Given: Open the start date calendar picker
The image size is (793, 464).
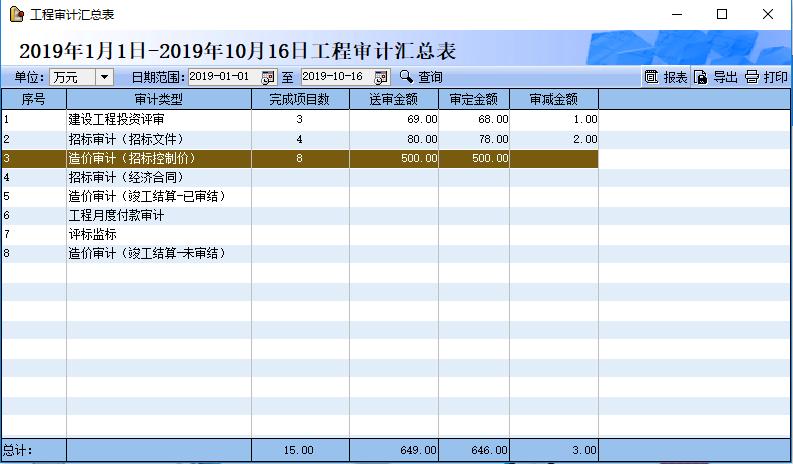Looking at the screenshot, I should coord(267,77).
